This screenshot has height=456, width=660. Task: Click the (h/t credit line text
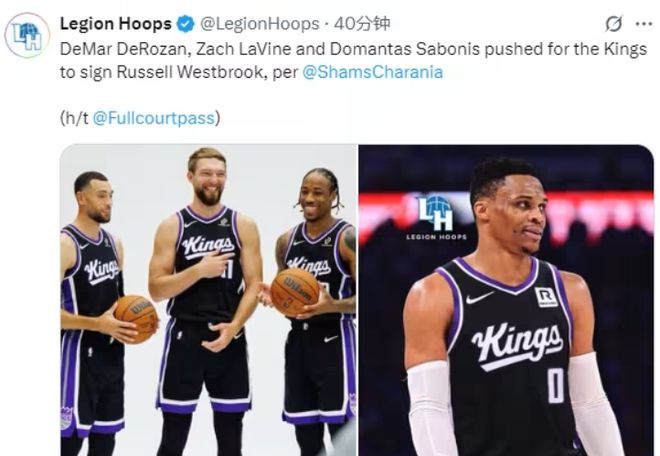140,118
